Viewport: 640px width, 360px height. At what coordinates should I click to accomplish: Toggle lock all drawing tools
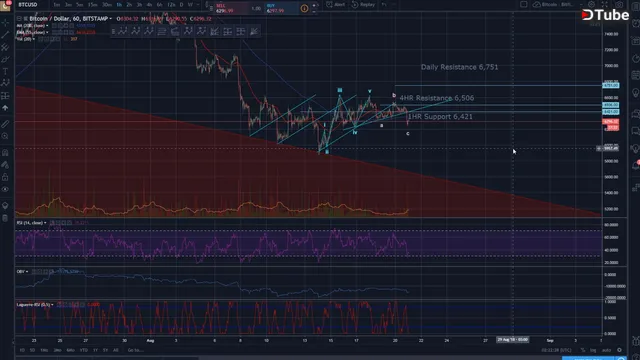click(5, 177)
